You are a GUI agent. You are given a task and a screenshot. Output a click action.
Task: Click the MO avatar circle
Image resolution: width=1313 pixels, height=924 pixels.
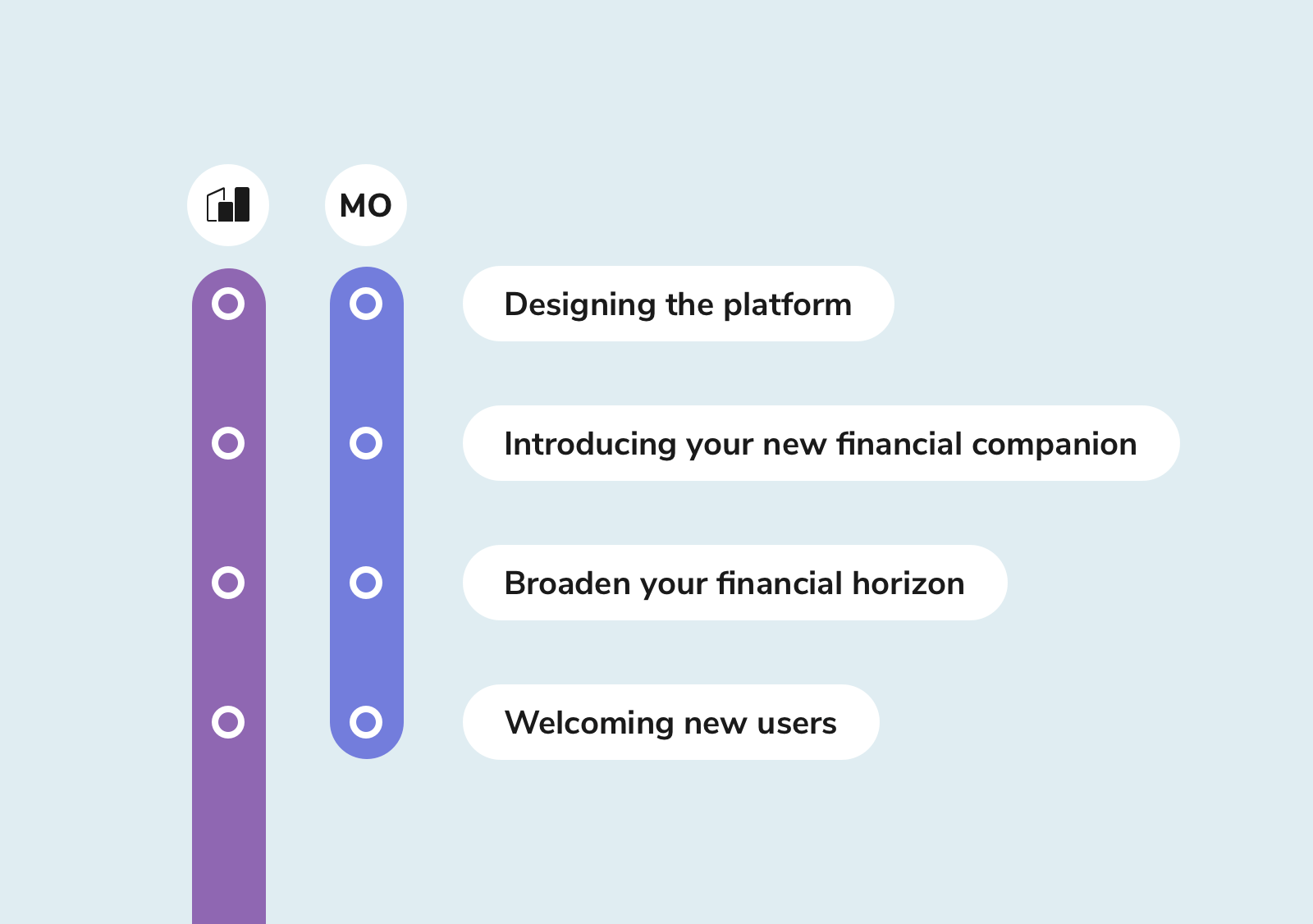[x=366, y=205]
